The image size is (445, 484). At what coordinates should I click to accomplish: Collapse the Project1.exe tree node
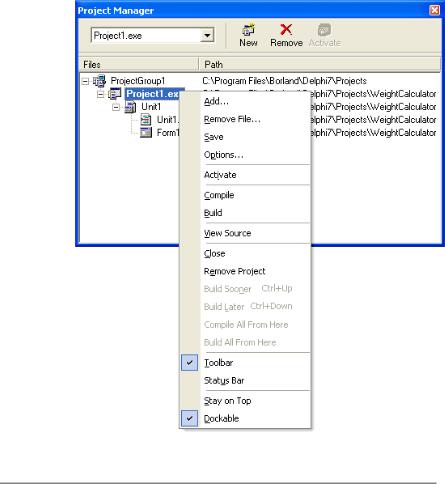[100, 94]
